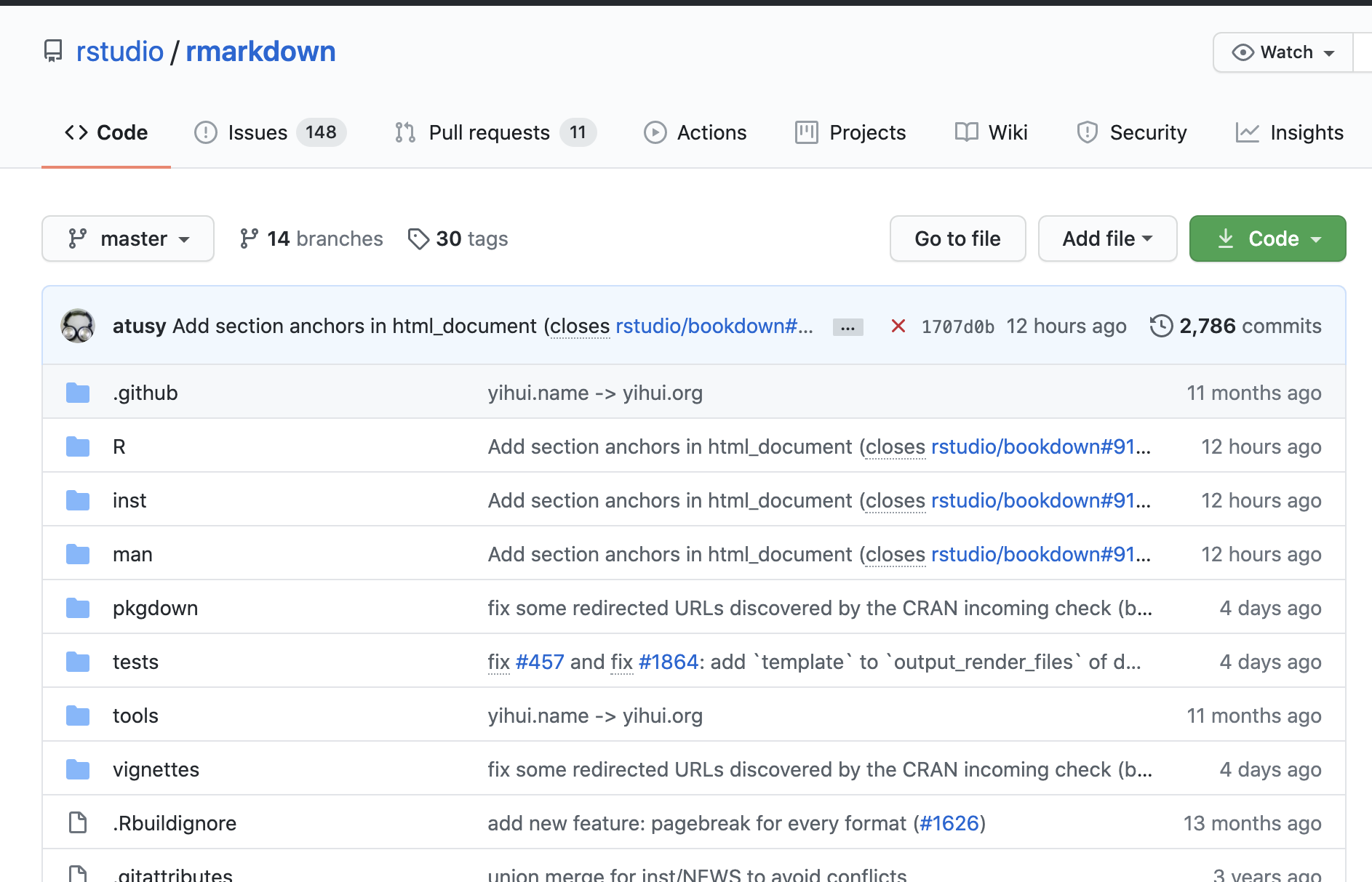The height and width of the screenshot is (882, 1372).
Task: Open the Actions tab
Action: [695, 132]
